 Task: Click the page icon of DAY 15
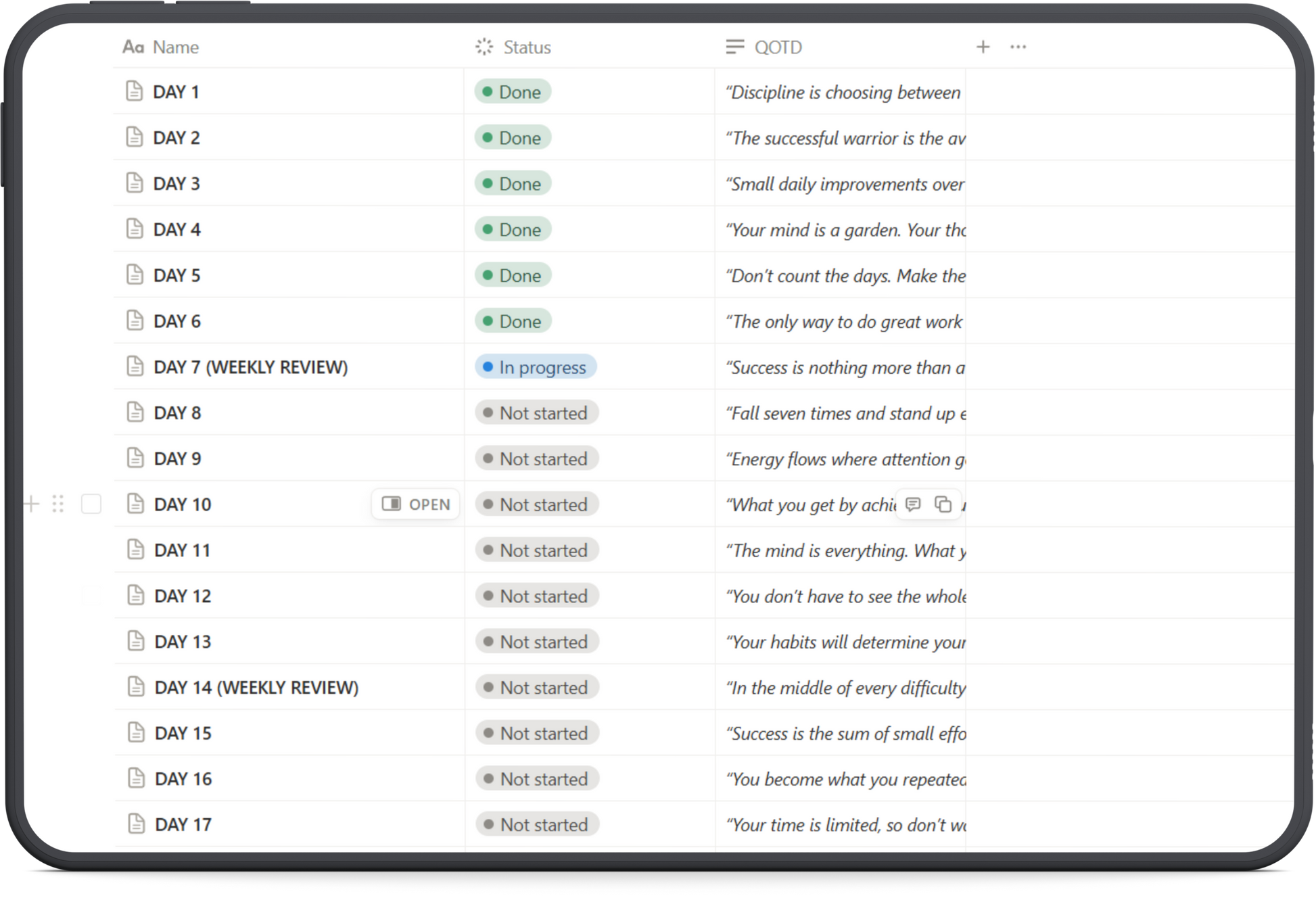[136, 732]
